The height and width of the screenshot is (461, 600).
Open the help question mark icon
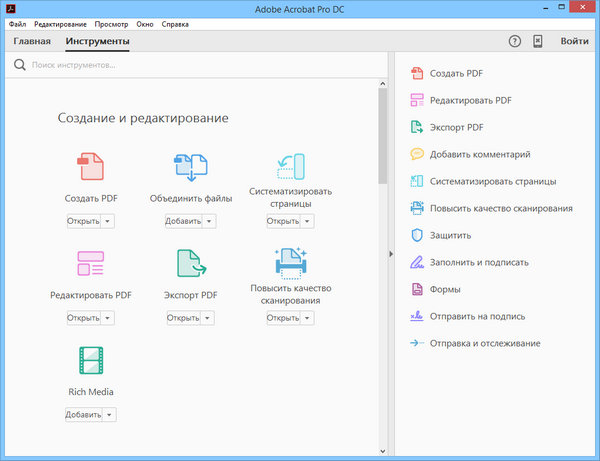click(x=515, y=41)
